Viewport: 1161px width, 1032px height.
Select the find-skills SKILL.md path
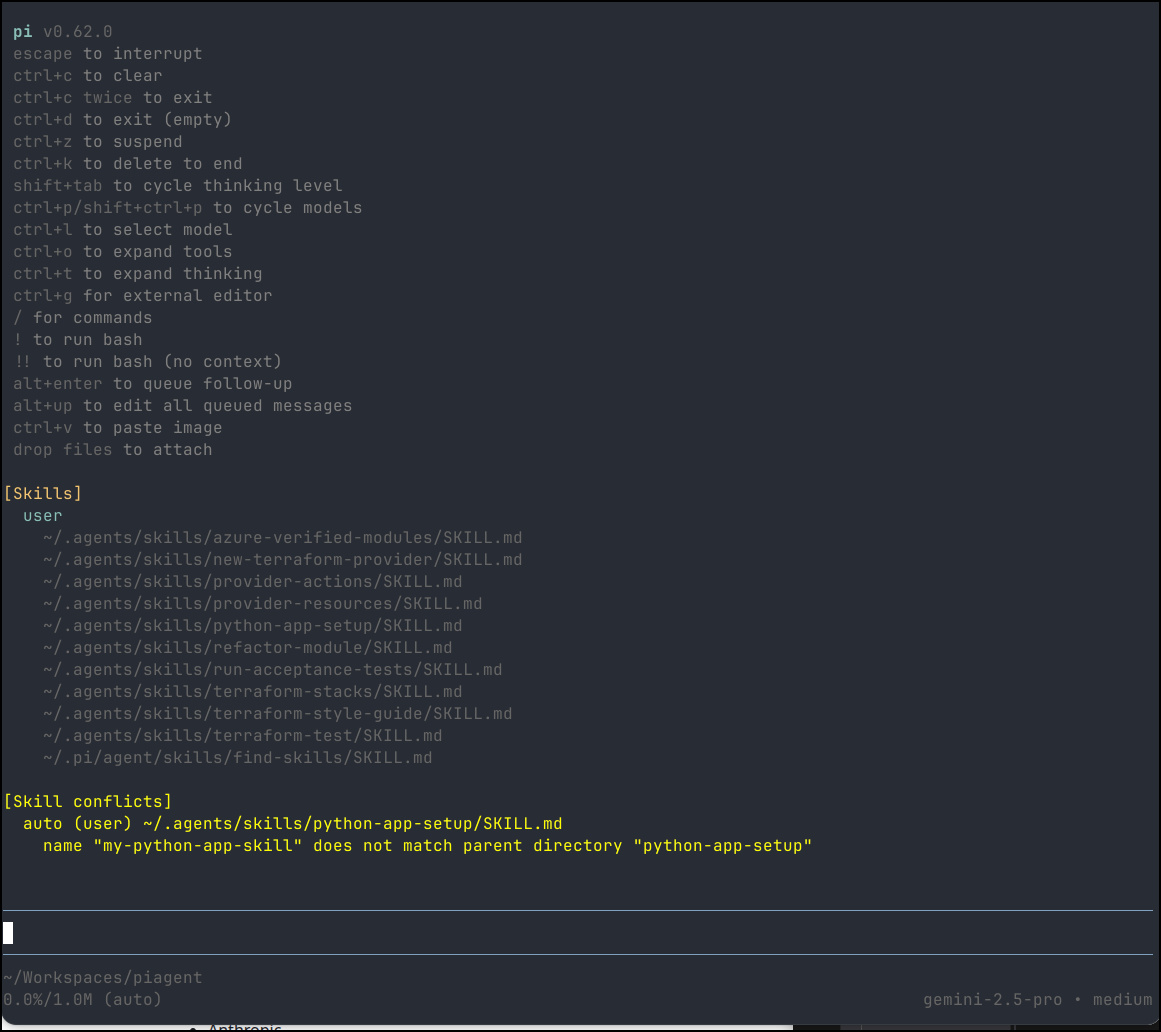click(x=237, y=757)
